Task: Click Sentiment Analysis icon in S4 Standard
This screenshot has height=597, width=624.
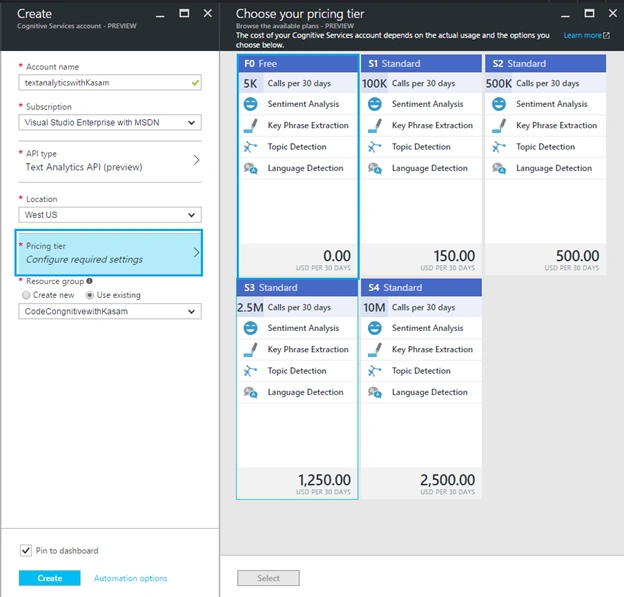Action: pos(374,328)
